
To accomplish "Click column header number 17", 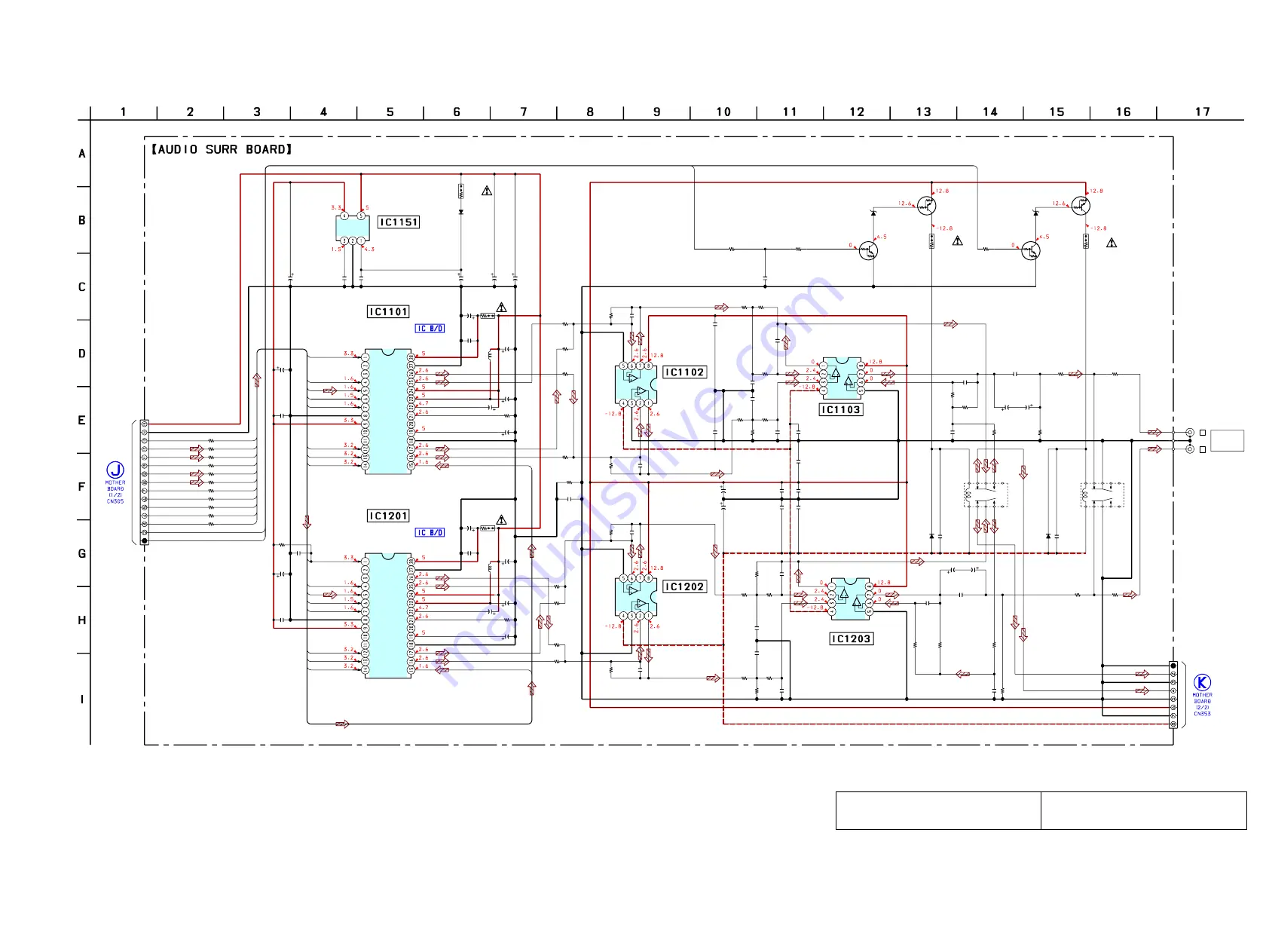I will coord(1203,112).
